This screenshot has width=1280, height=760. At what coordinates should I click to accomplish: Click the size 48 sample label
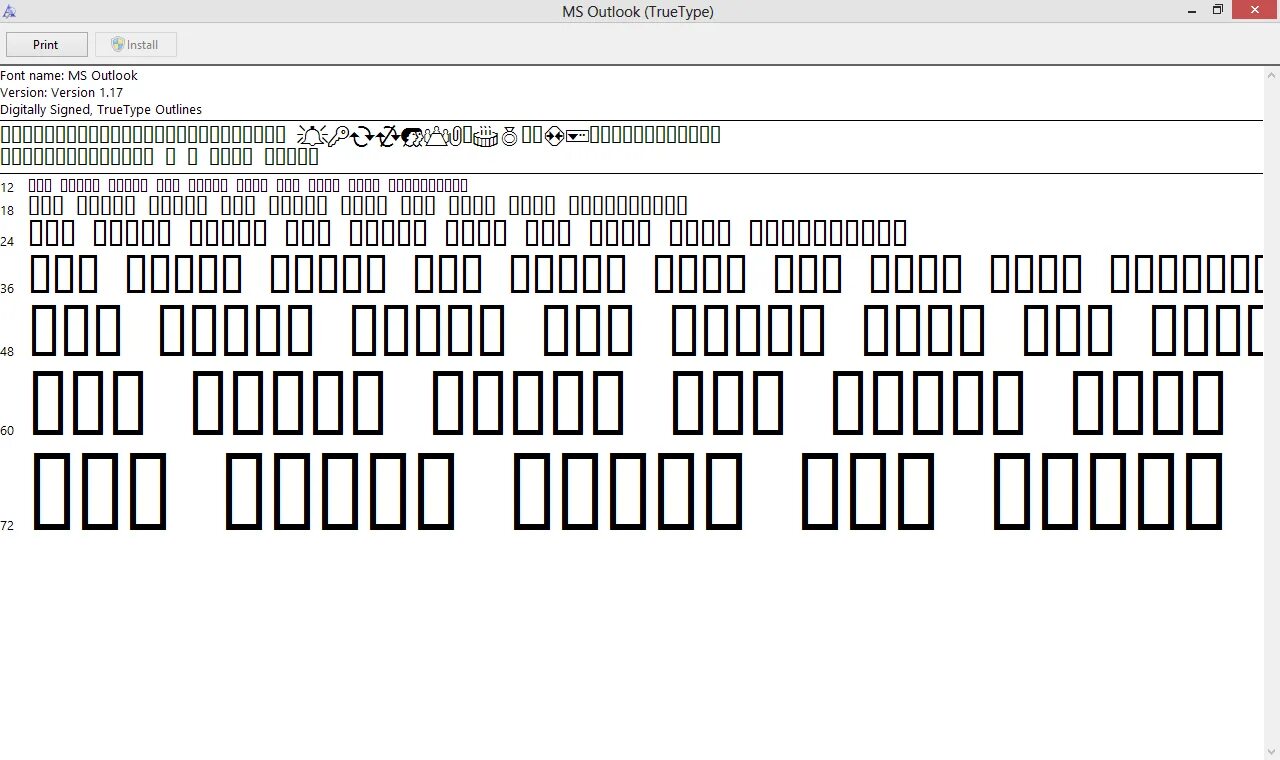7,351
